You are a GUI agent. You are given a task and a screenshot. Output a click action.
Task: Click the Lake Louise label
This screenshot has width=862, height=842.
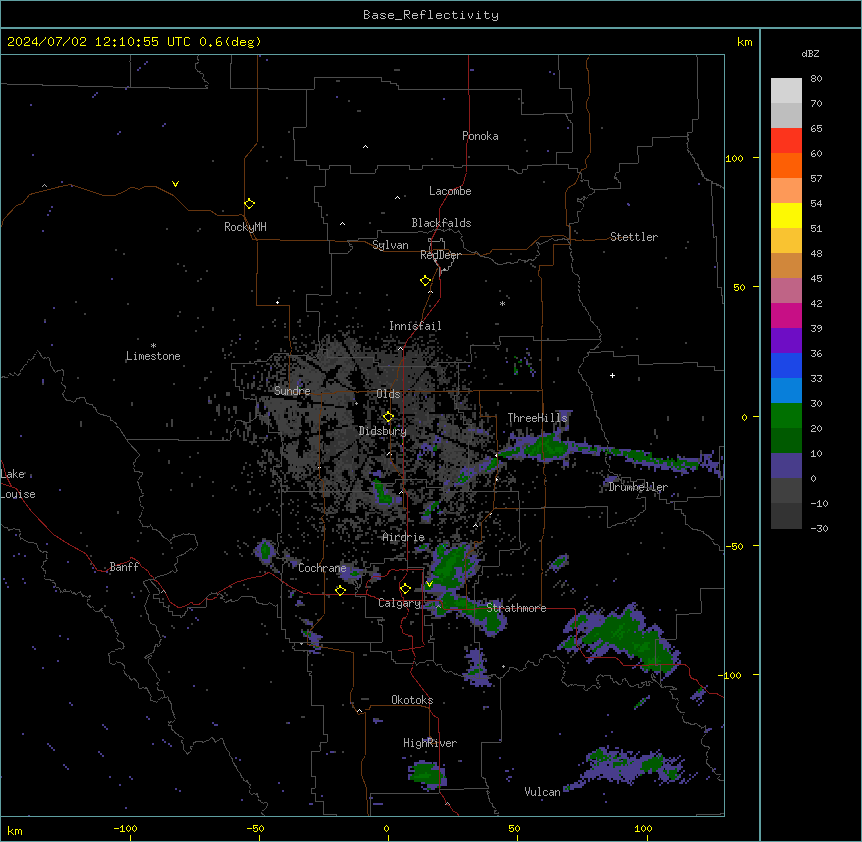tap(18, 484)
